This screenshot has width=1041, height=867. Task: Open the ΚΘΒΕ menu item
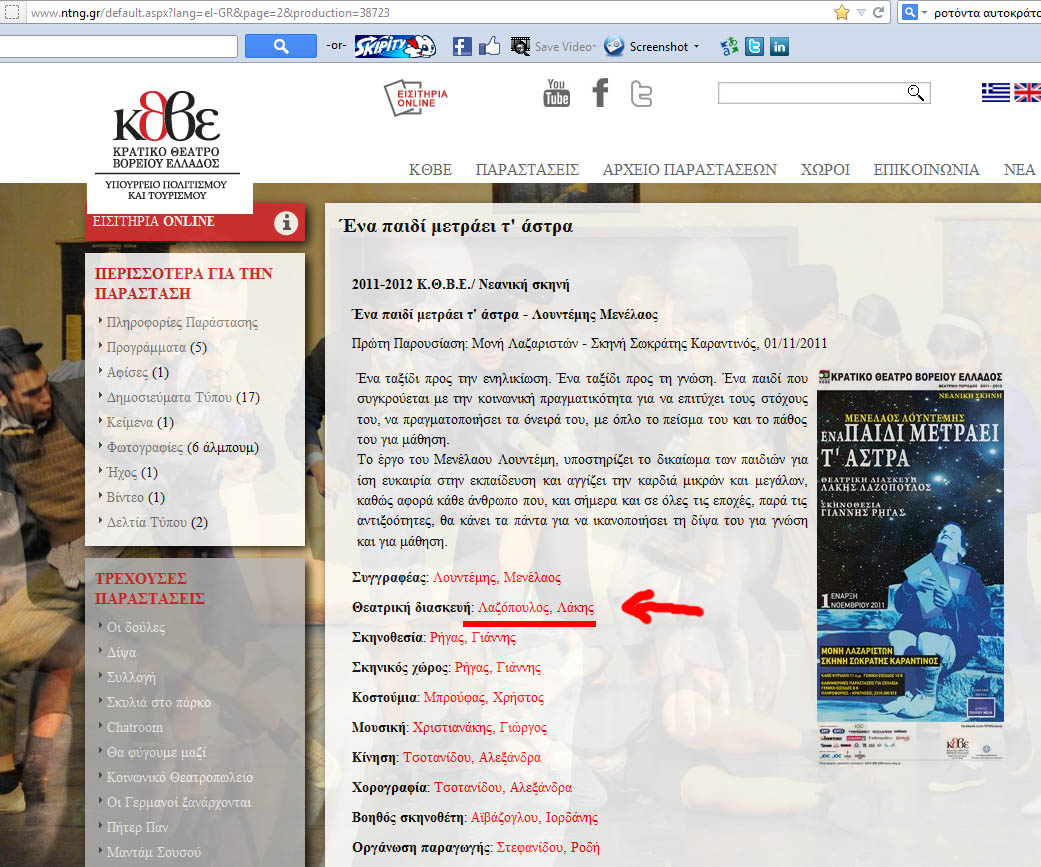[430, 170]
